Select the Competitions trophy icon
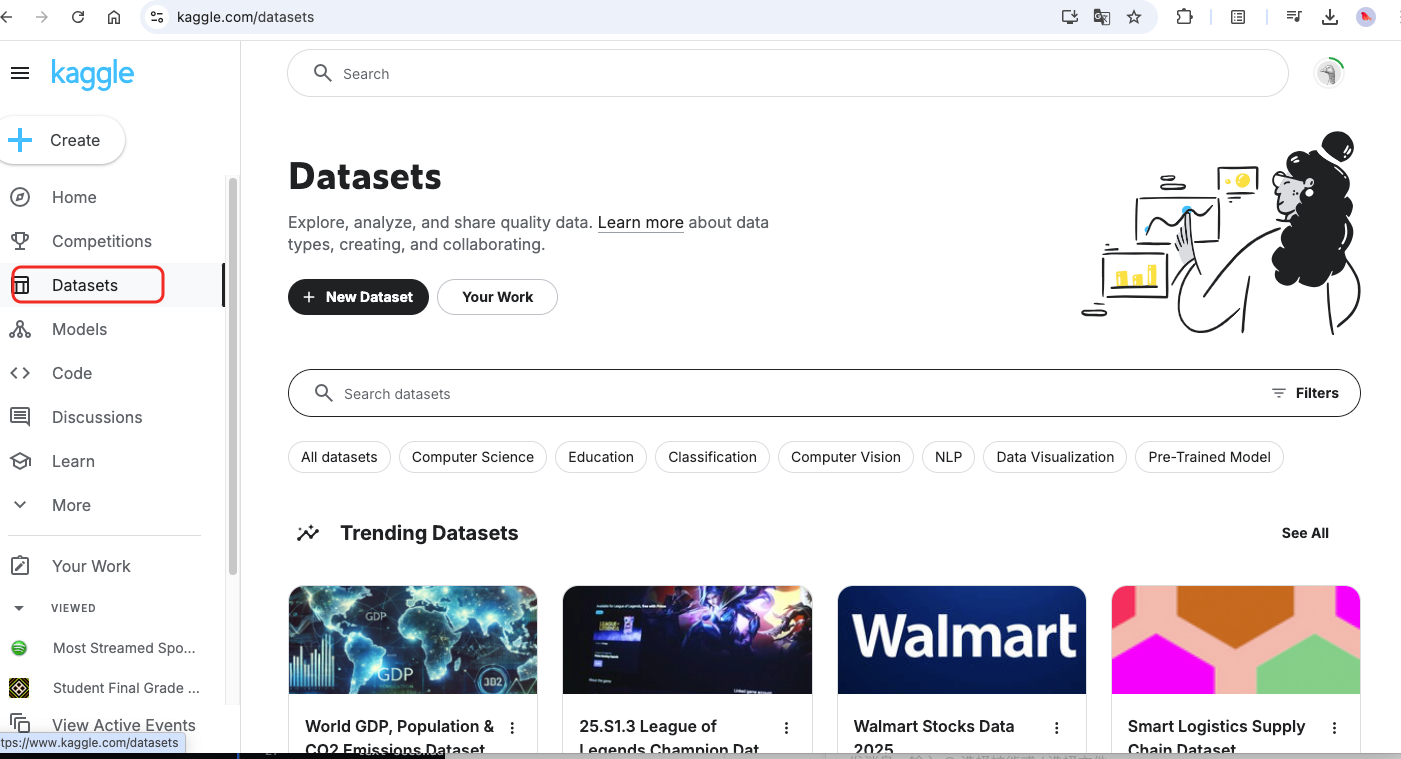The width and height of the screenshot is (1401, 759). click(x=21, y=240)
